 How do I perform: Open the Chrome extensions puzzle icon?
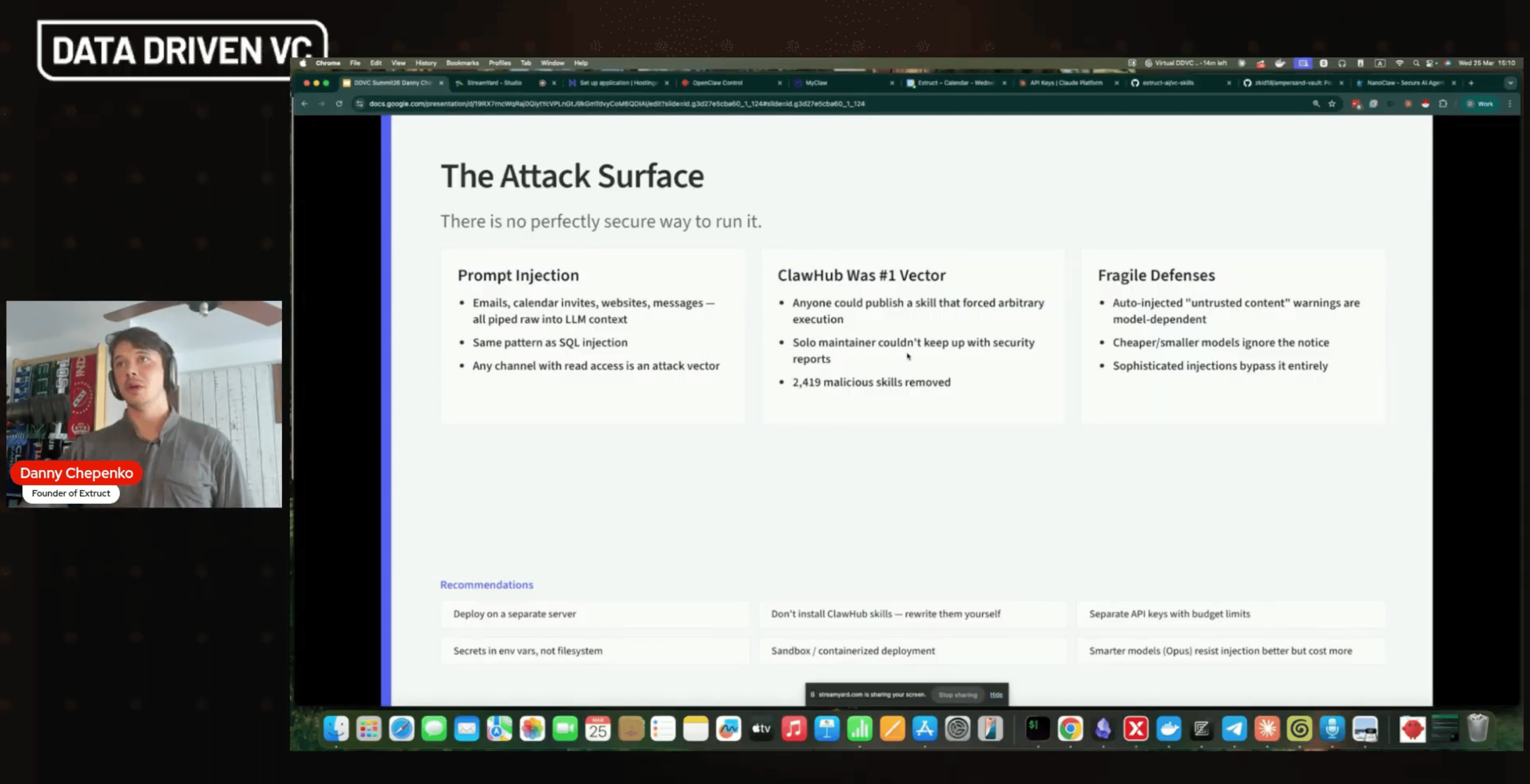click(1443, 103)
